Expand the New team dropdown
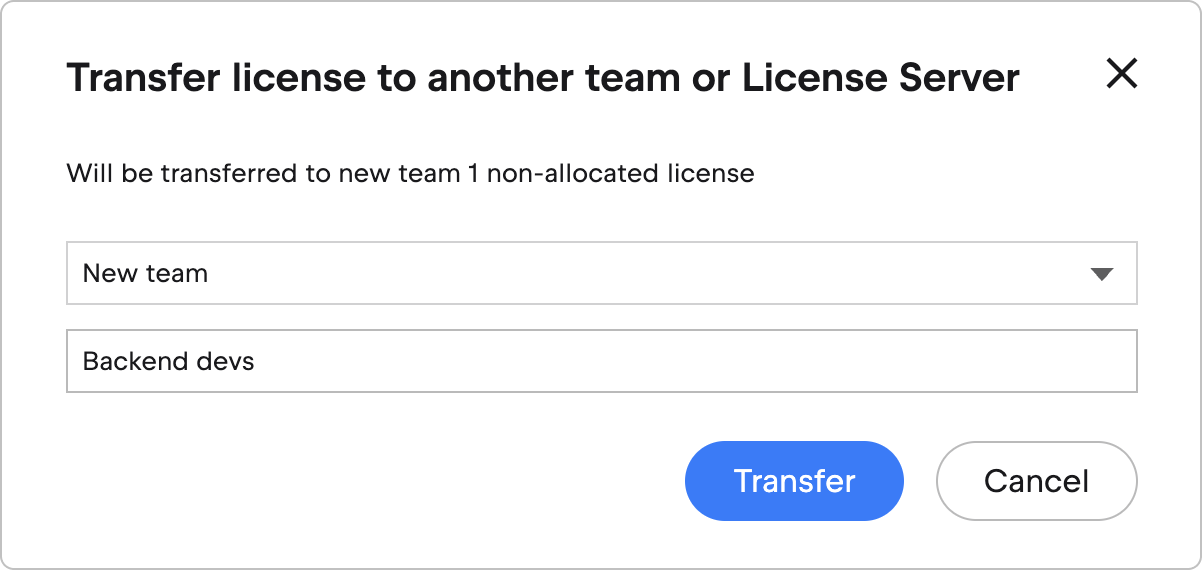 pos(601,273)
